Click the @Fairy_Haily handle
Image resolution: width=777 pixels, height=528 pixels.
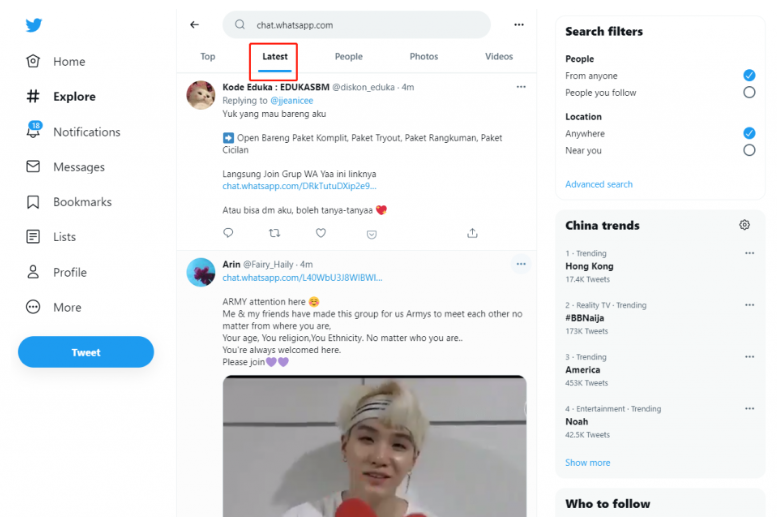(268, 264)
